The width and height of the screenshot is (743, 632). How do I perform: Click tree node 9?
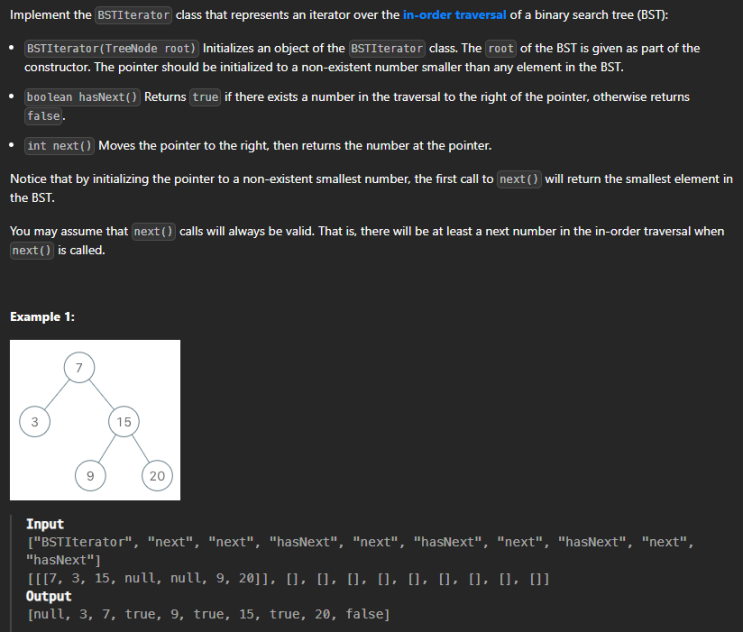coord(90,475)
